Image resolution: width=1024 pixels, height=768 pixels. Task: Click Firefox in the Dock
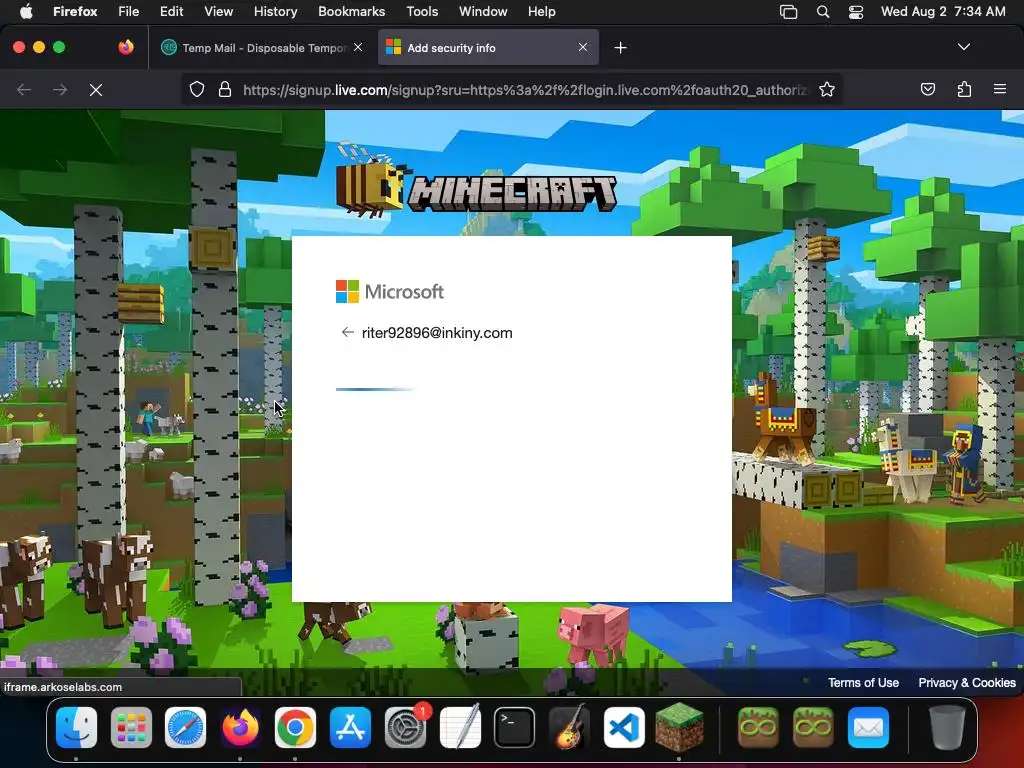coord(240,728)
